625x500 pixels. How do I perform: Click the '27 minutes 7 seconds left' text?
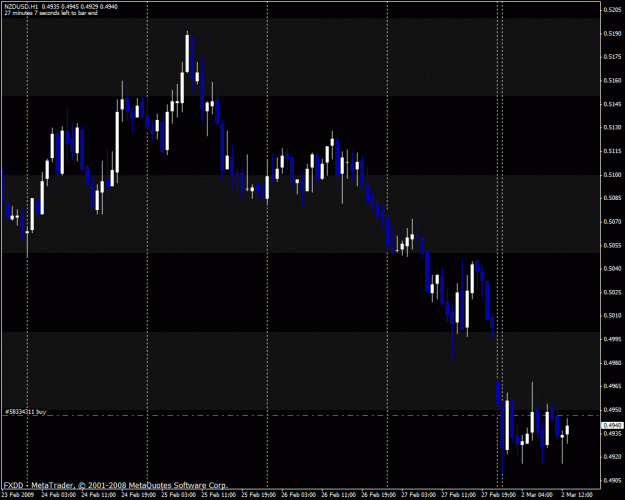(x=51, y=13)
